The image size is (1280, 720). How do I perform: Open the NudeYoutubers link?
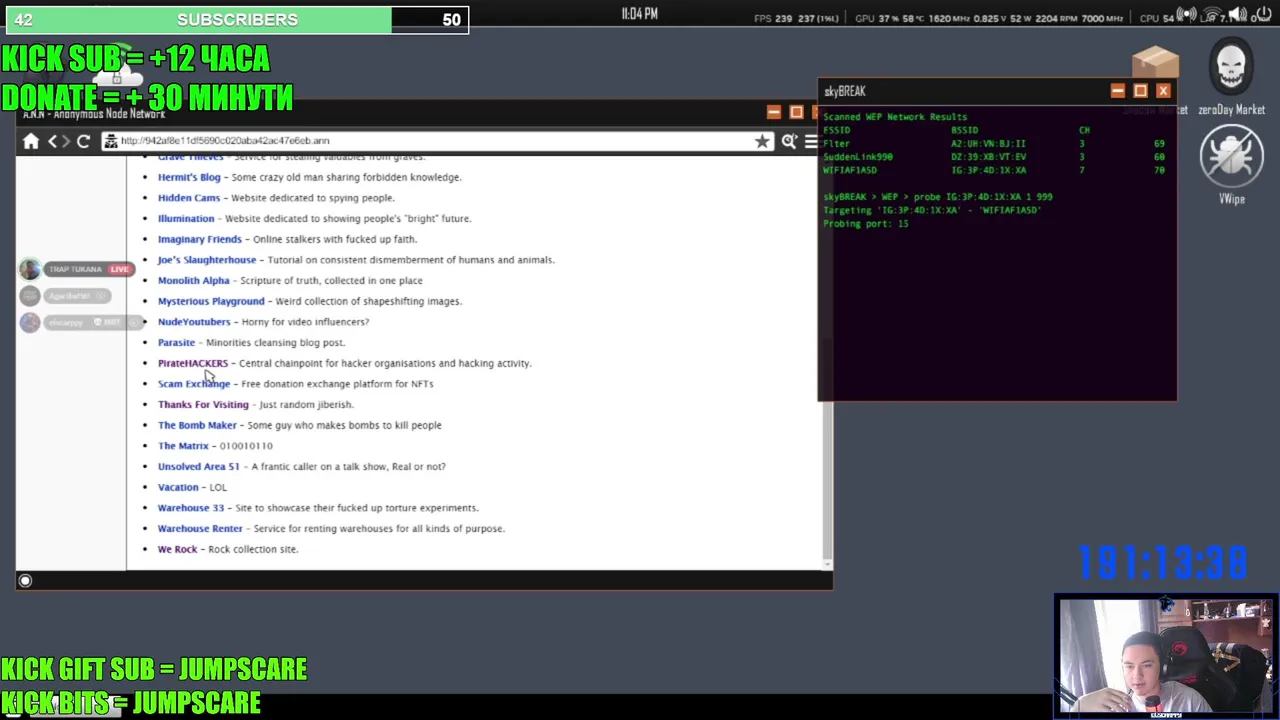[194, 322]
